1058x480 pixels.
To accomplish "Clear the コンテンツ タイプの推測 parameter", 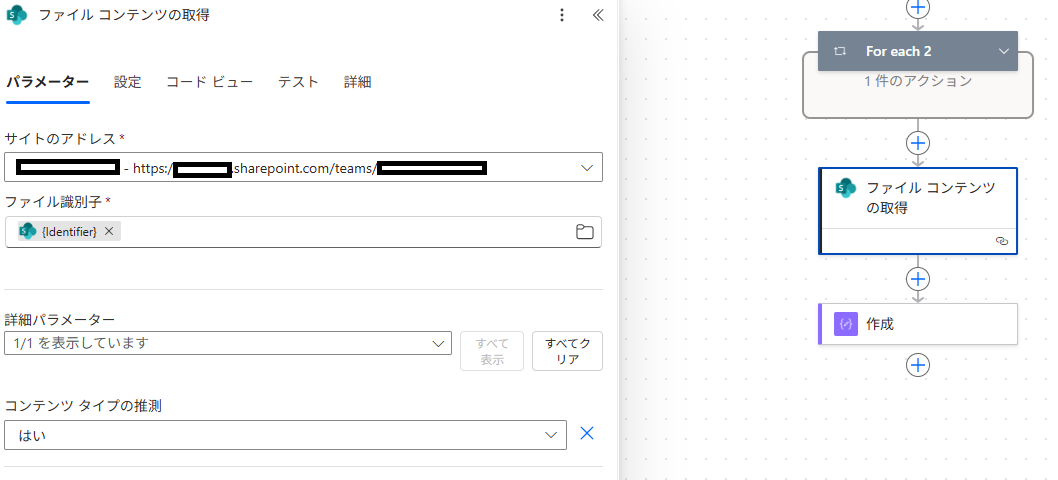I will pos(587,433).
